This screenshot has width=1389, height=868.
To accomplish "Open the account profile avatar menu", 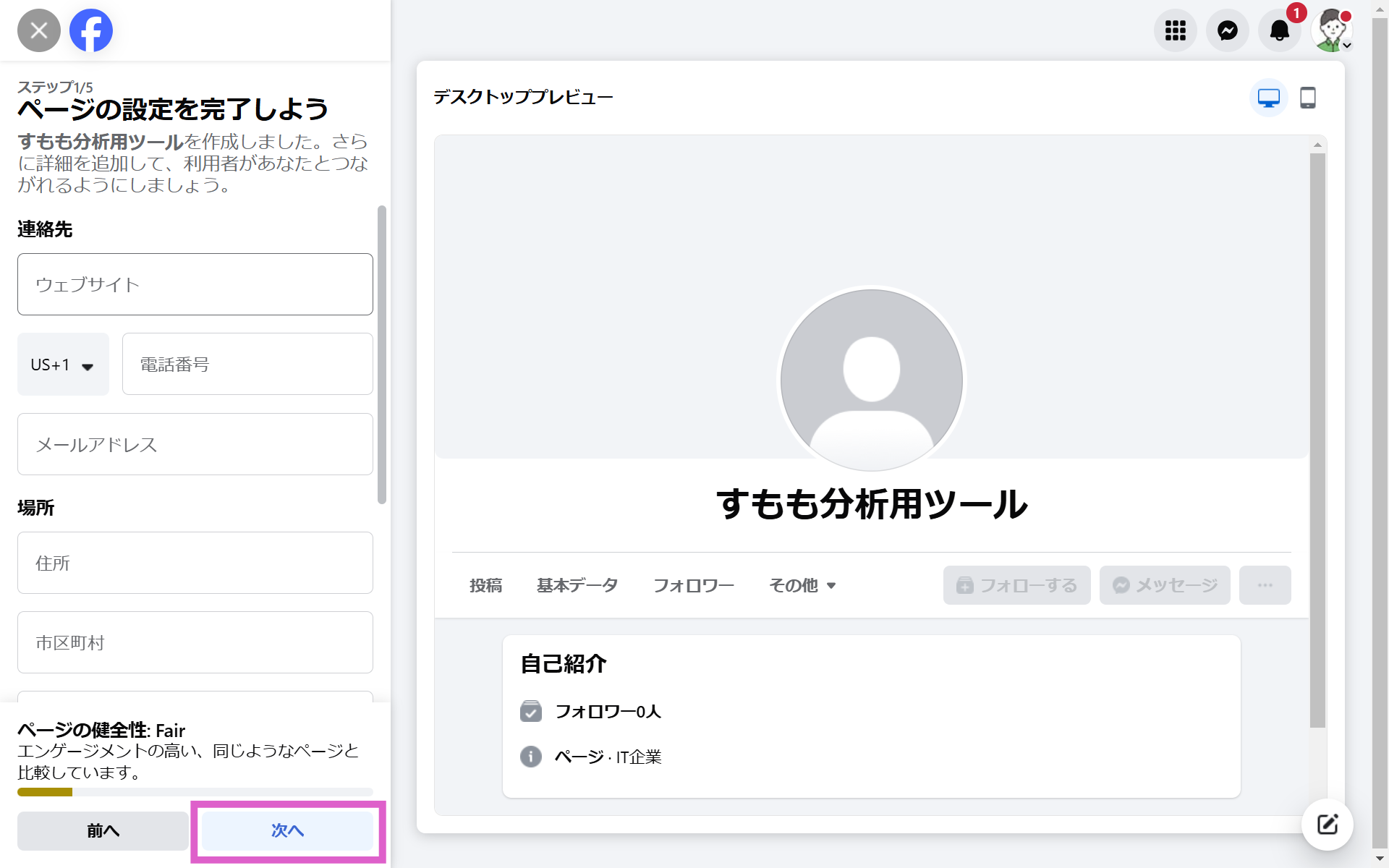I will [x=1332, y=30].
